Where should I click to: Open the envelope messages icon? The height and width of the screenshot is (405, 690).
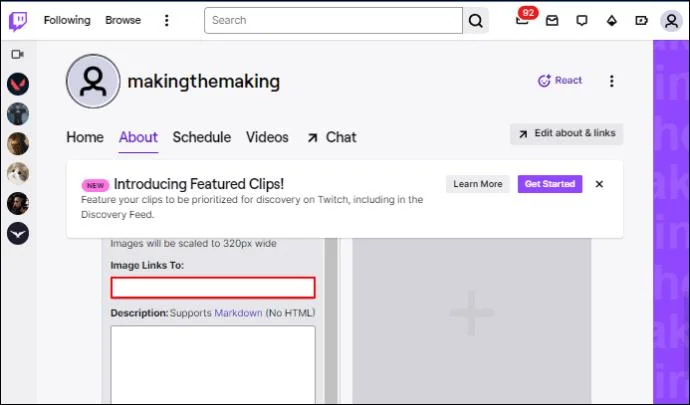(552, 20)
